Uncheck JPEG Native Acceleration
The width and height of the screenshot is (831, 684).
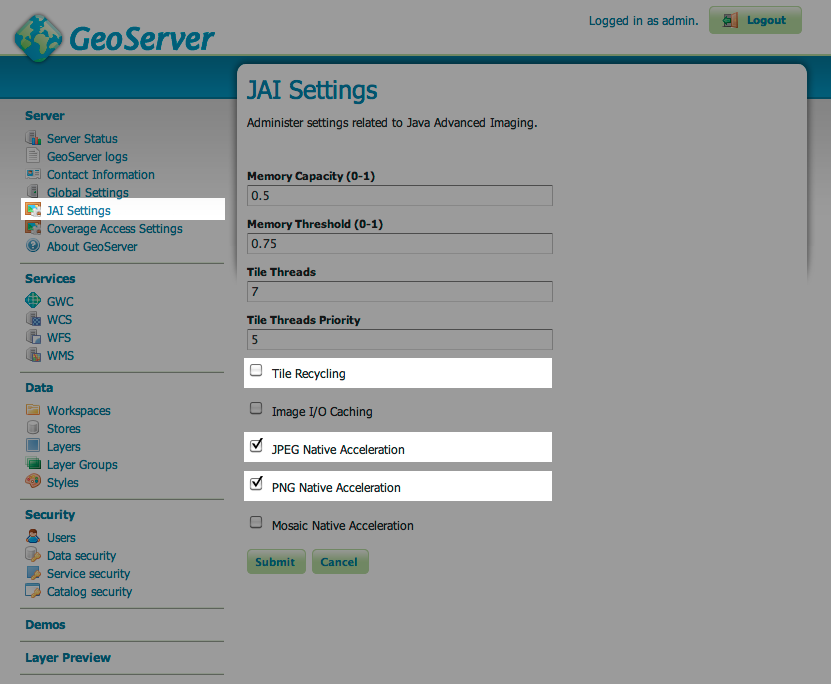[x=256, y=446]
